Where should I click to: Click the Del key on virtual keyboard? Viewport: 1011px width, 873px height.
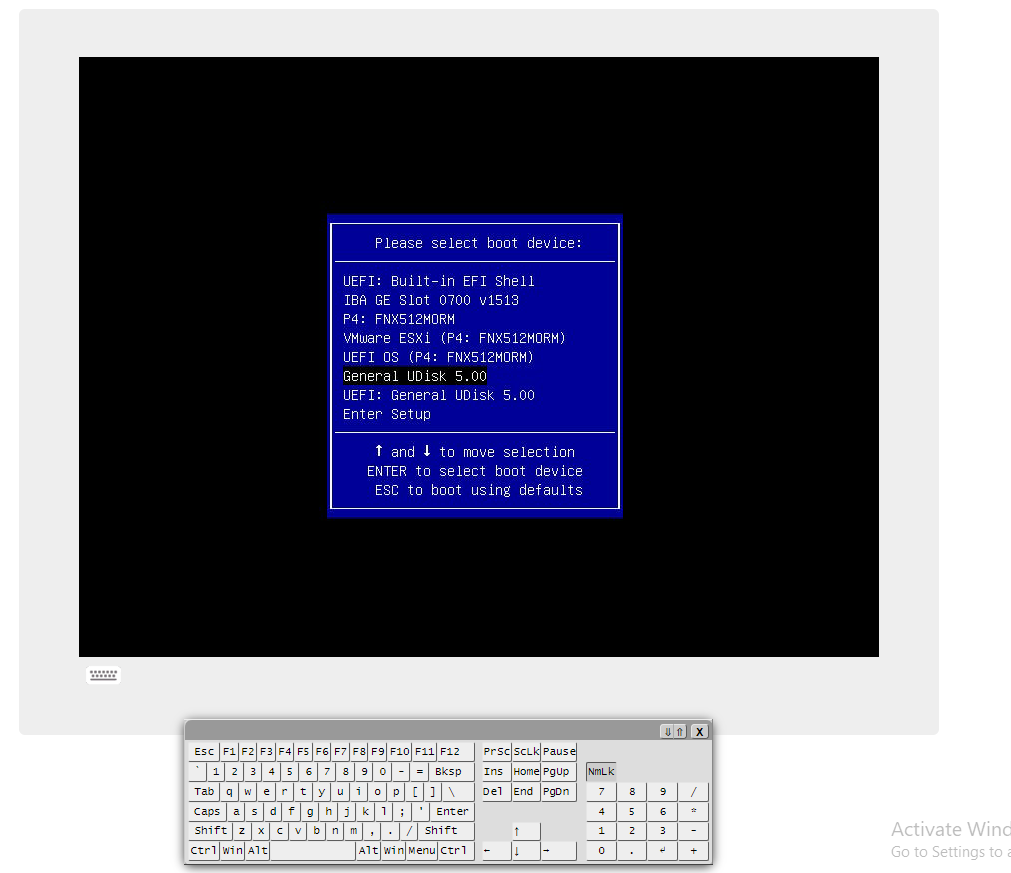[x=493, y=791]
